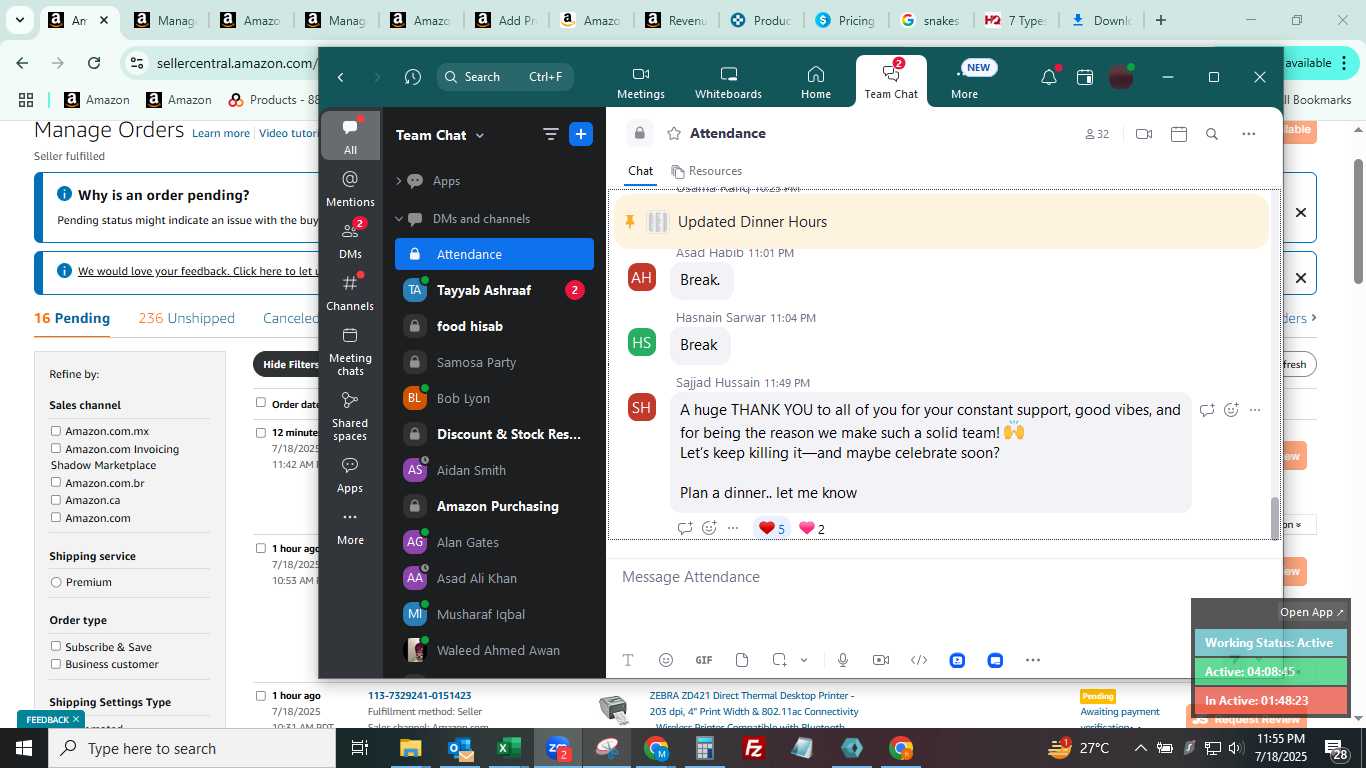Click the blue plus new chat button
This screenshot has width=1366, height=768.
tap(581, 134)
